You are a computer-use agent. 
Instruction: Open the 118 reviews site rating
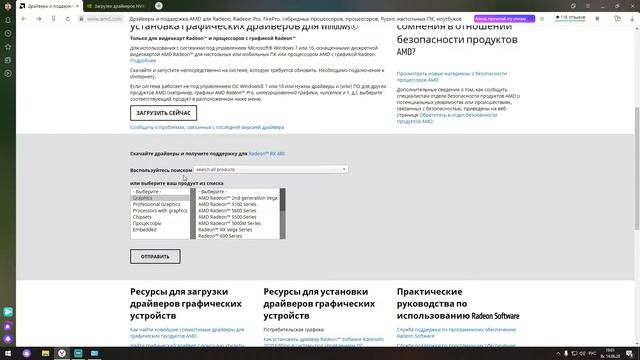[570, 18]
